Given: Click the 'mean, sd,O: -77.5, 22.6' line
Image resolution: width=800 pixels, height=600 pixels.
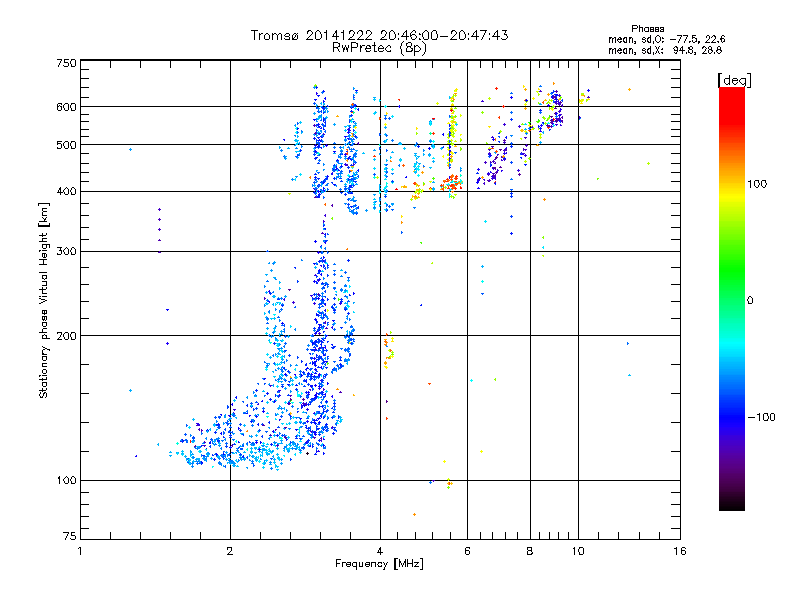Looking at the screenshot, I should pyautogui.click(x=666, y=39).
